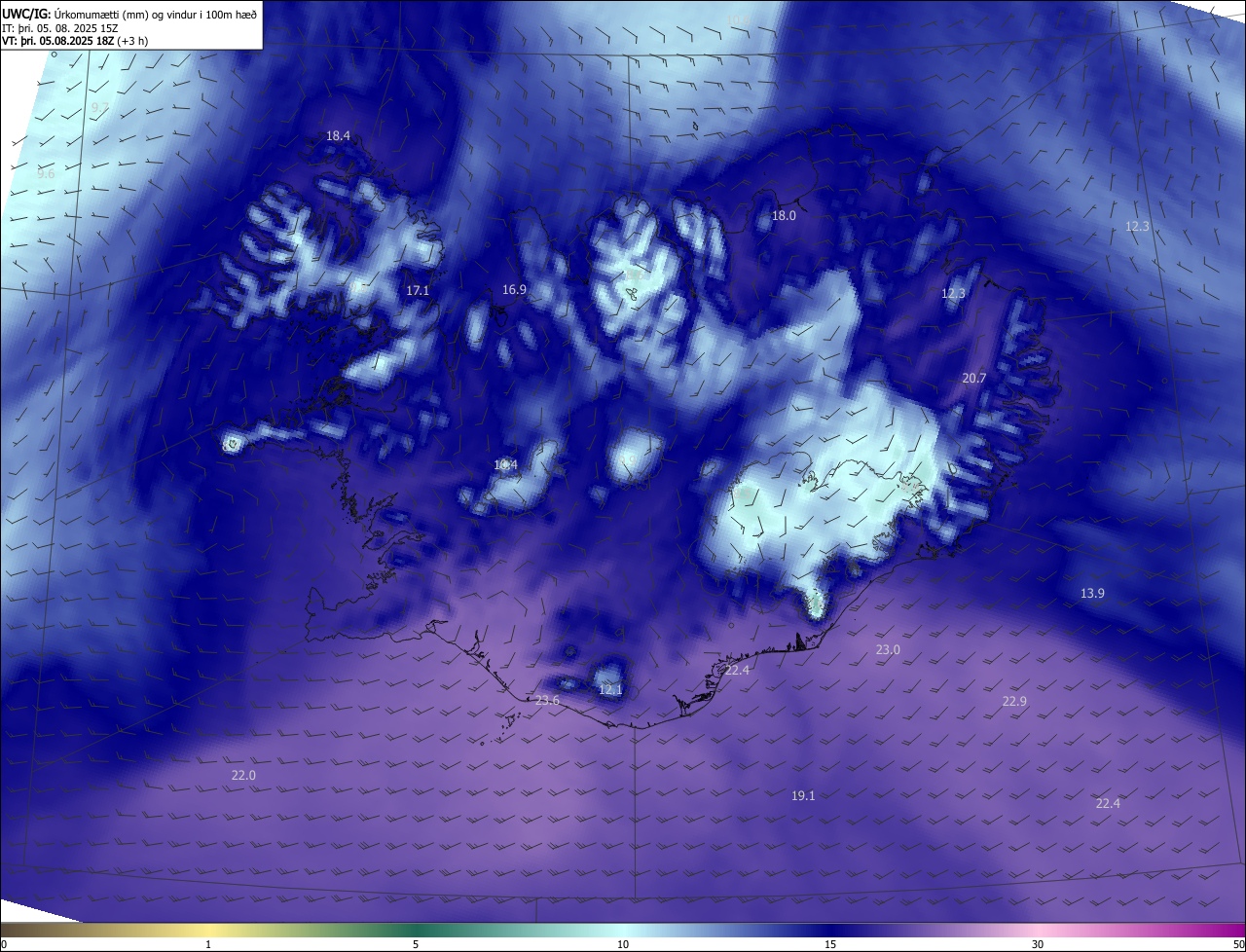The width and height of the screenshot is (1246, 952).
Task: Click the 30 tick on the color scale
Action: (1038, 944)
